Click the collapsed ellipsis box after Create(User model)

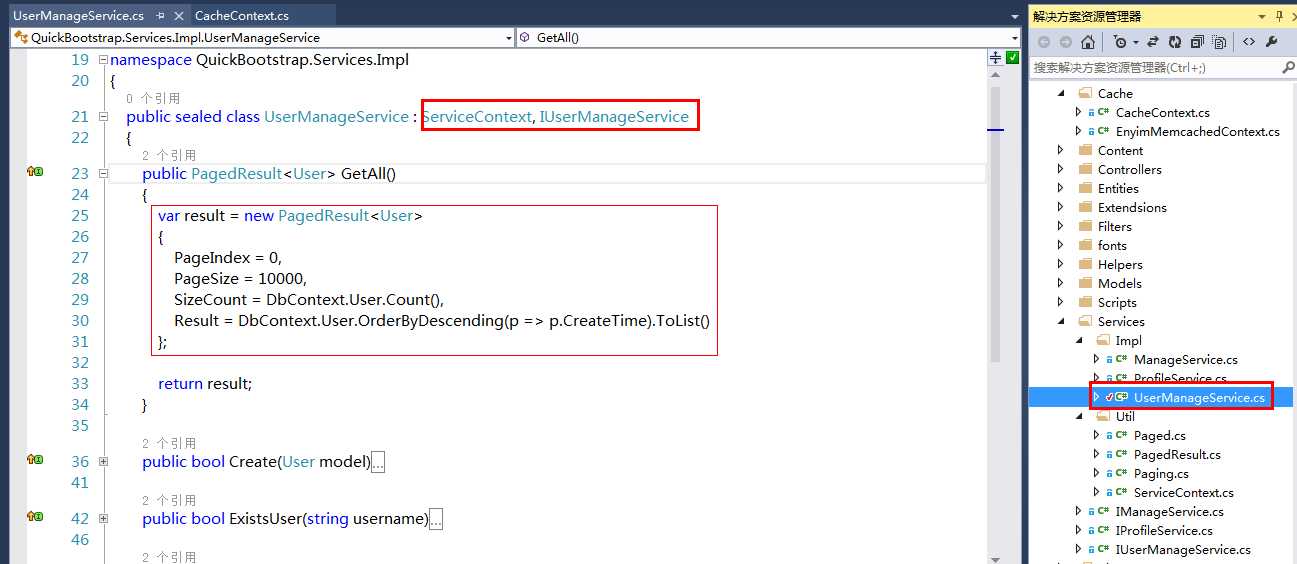378,462
